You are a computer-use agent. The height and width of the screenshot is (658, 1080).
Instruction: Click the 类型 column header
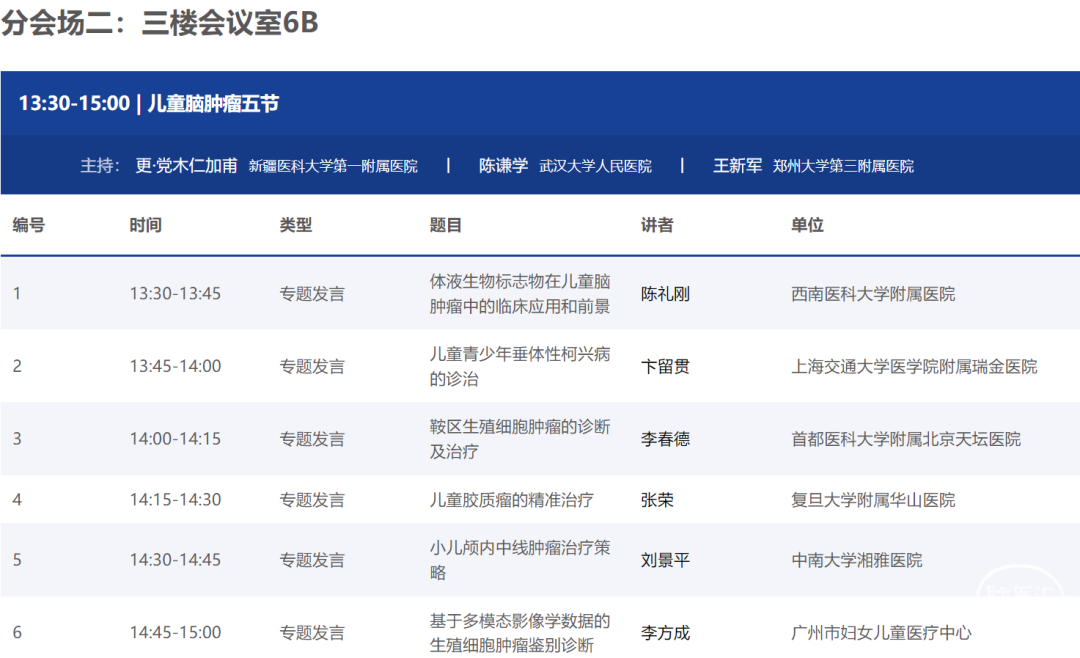(296, 226)
